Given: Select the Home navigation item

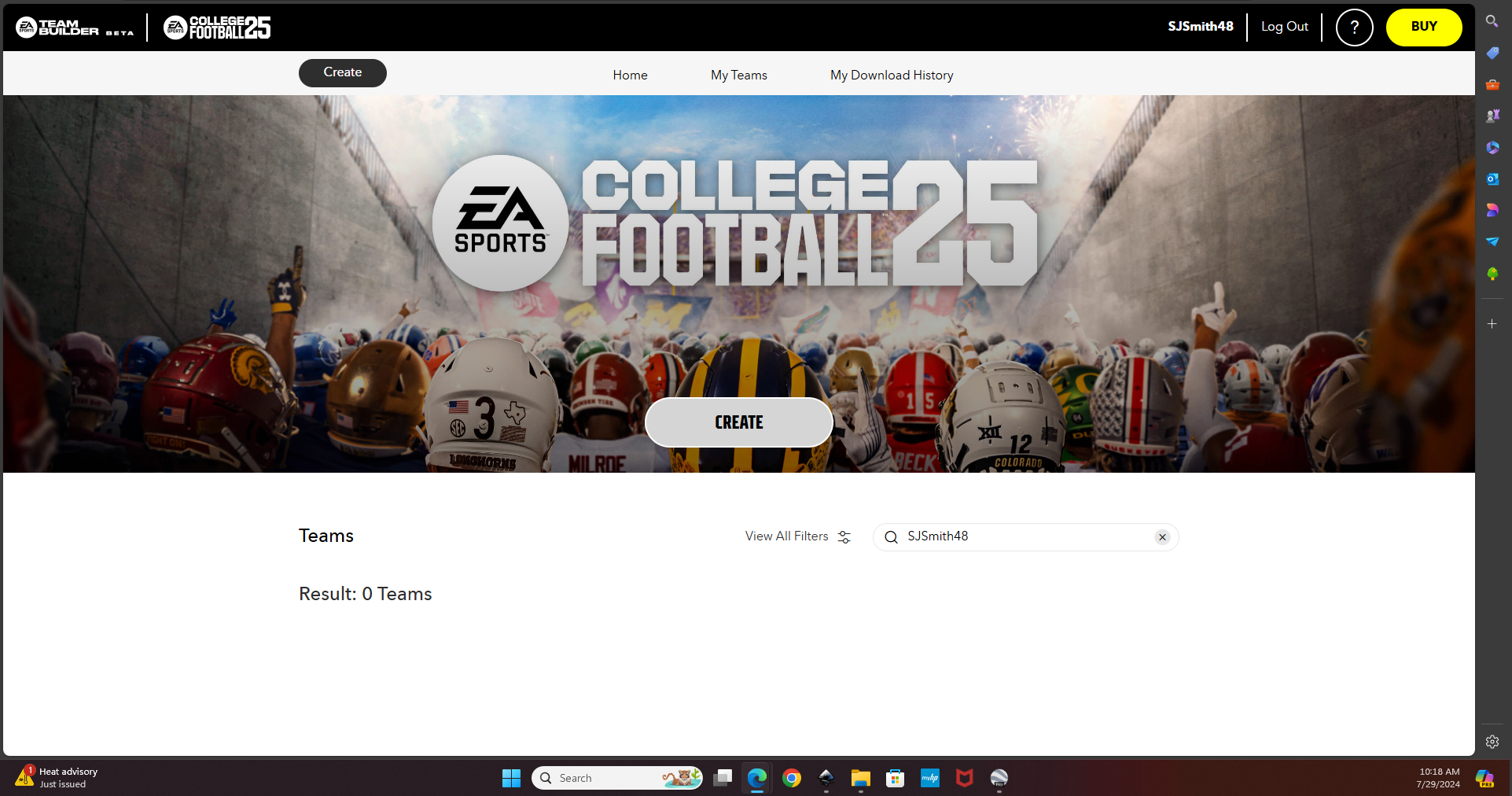Looking at the screenshot, I should coord(630,76).
